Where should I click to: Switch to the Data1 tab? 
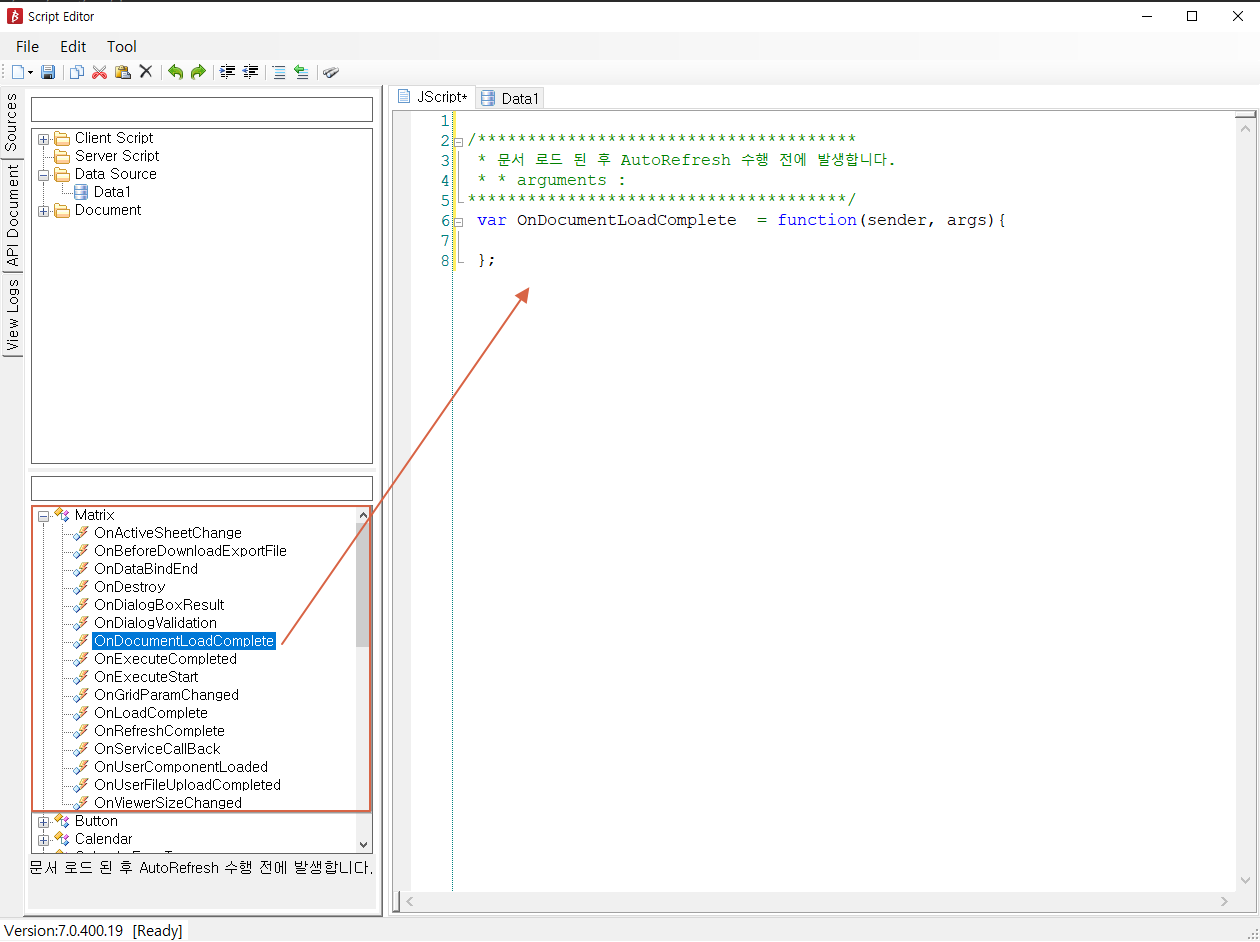(510, 98)
